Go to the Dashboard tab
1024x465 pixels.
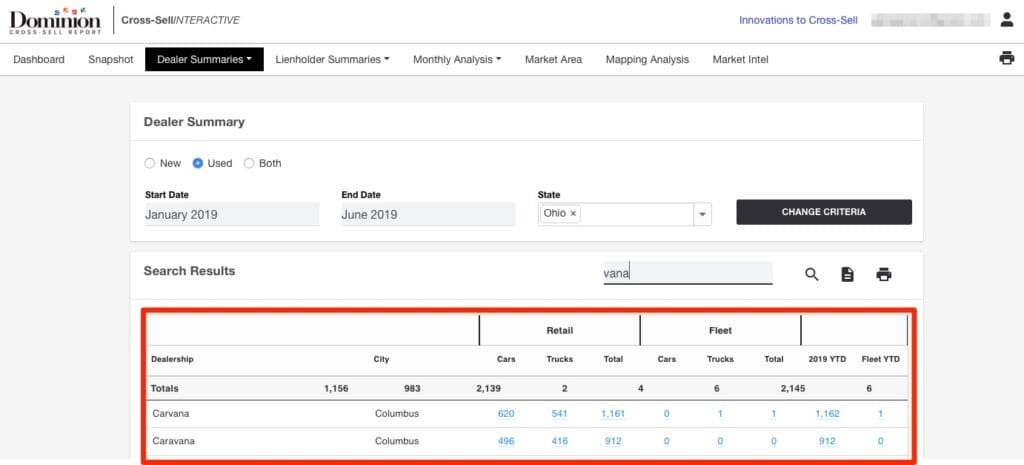click(x=39, y=59)
